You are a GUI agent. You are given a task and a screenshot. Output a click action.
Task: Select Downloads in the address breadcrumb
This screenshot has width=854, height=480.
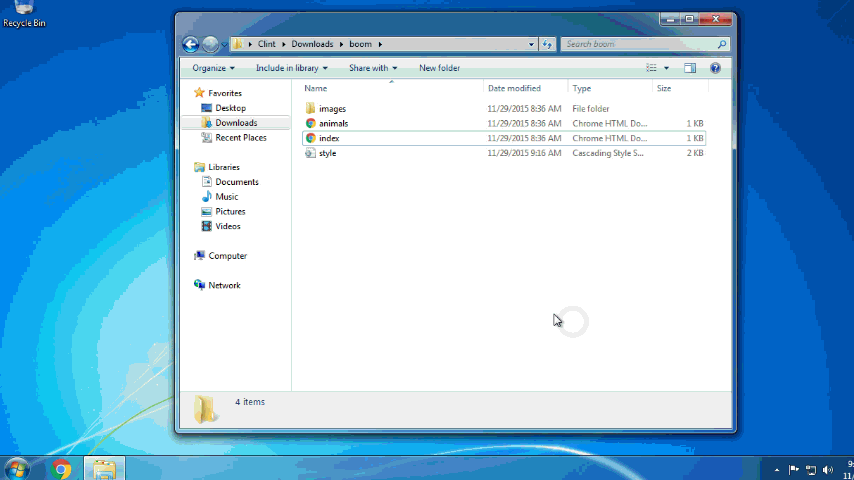coord(312,44)
